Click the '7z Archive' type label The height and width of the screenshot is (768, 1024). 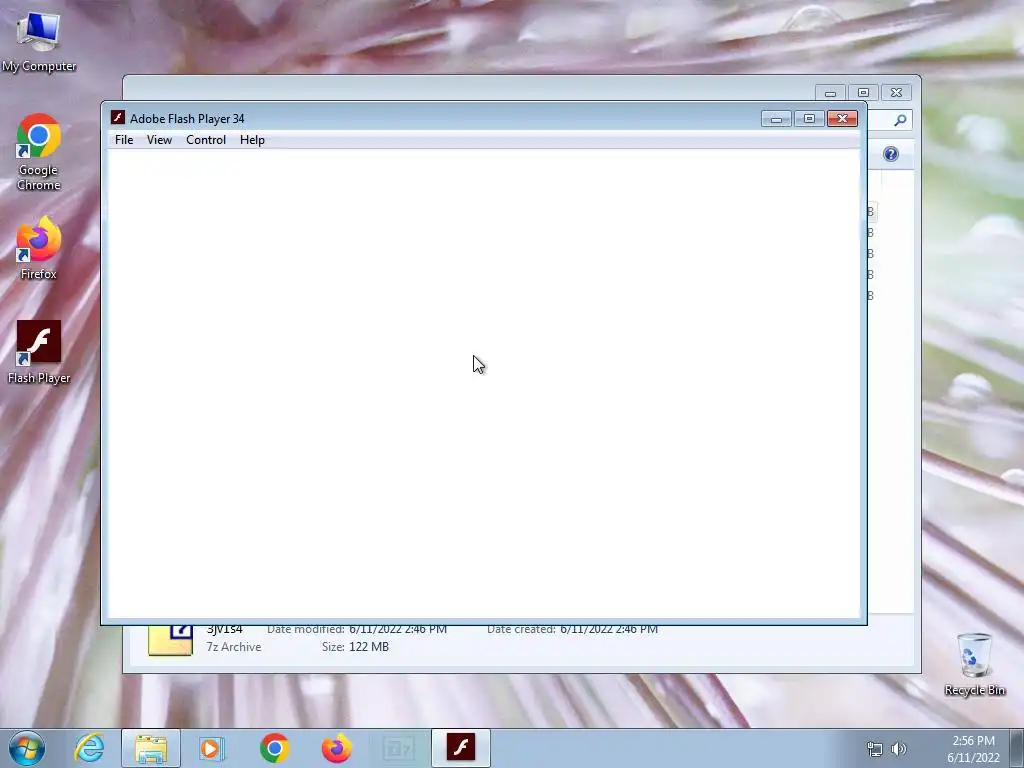click(234, 647)
